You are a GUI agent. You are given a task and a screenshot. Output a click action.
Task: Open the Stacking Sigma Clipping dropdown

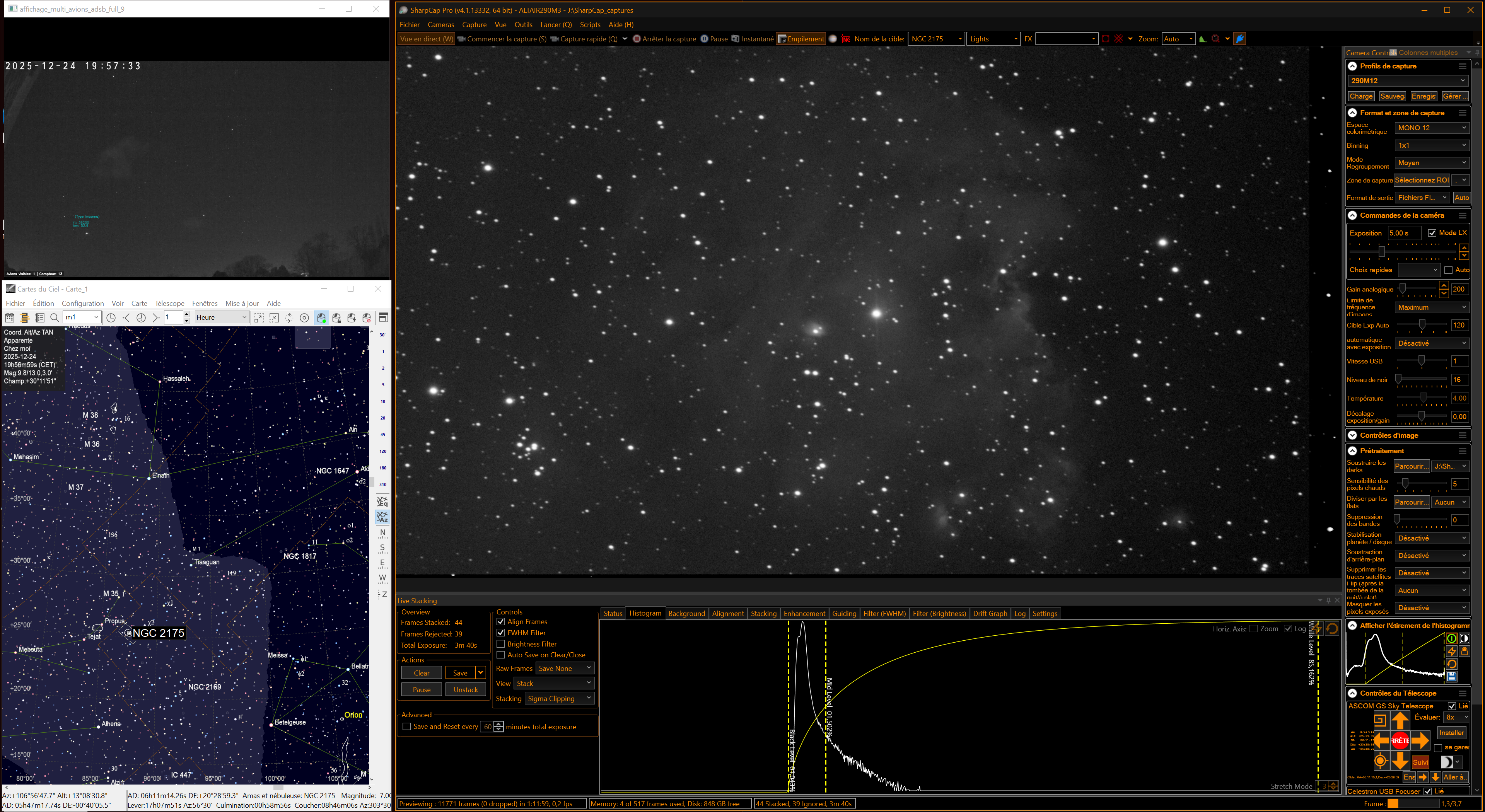click(x=559, y=698)
